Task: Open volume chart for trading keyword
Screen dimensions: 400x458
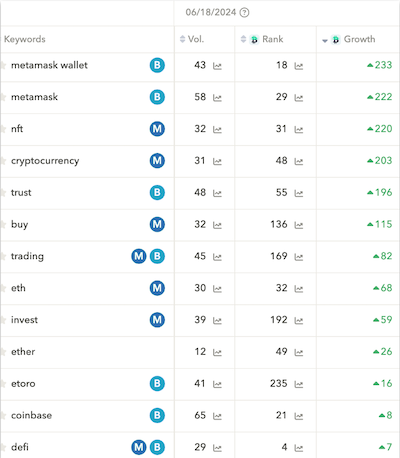Action: (217, 257)
